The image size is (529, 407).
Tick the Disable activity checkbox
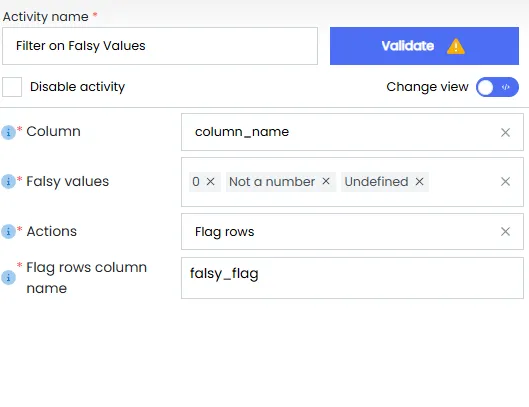(x=12, y=87)
